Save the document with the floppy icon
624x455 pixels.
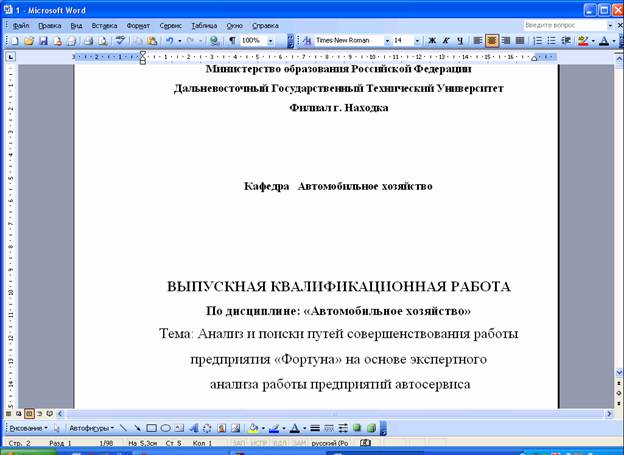click(x=43, y=41)
